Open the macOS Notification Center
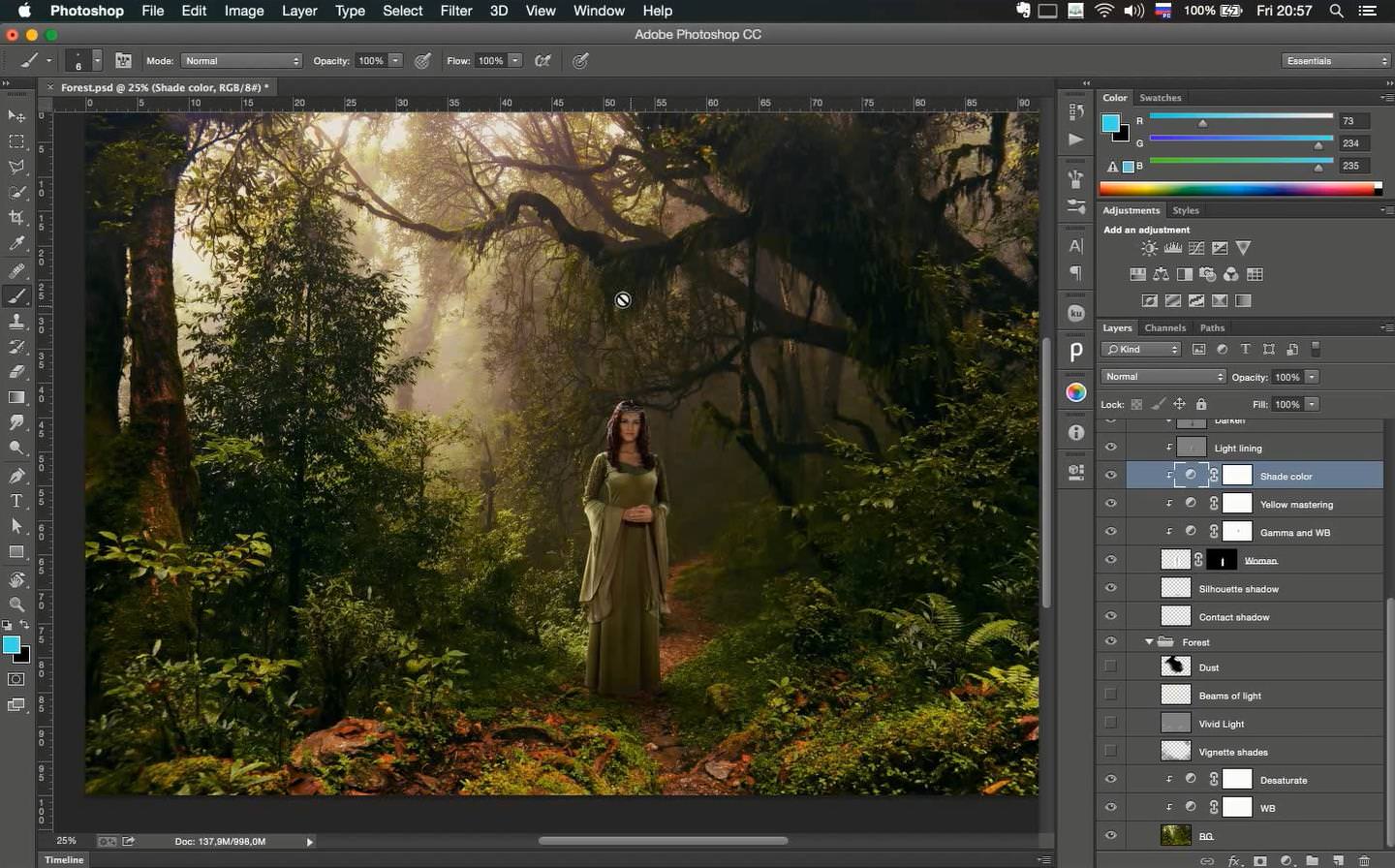This screenshot has width=1395, height=868. click(x=1368, y=11)
